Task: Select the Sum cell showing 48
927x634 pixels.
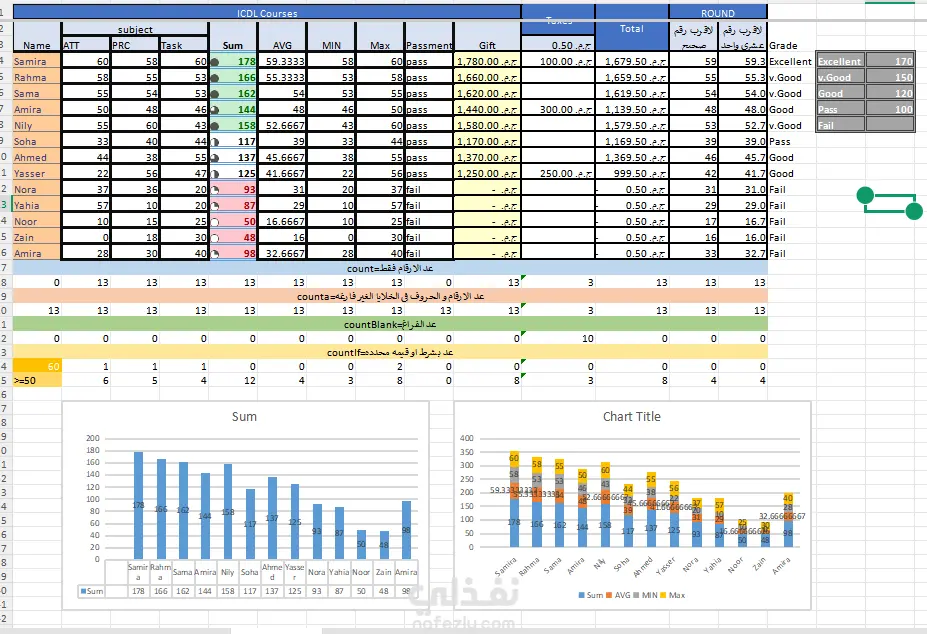Action: pyautogui.click(x=234, y=237)
